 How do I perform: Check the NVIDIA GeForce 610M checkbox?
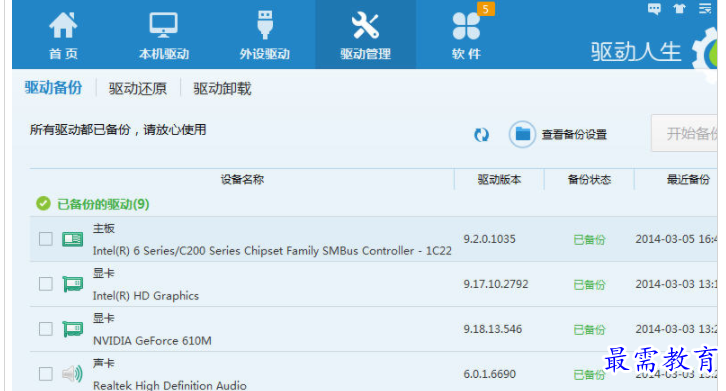[x=46, y=329]
